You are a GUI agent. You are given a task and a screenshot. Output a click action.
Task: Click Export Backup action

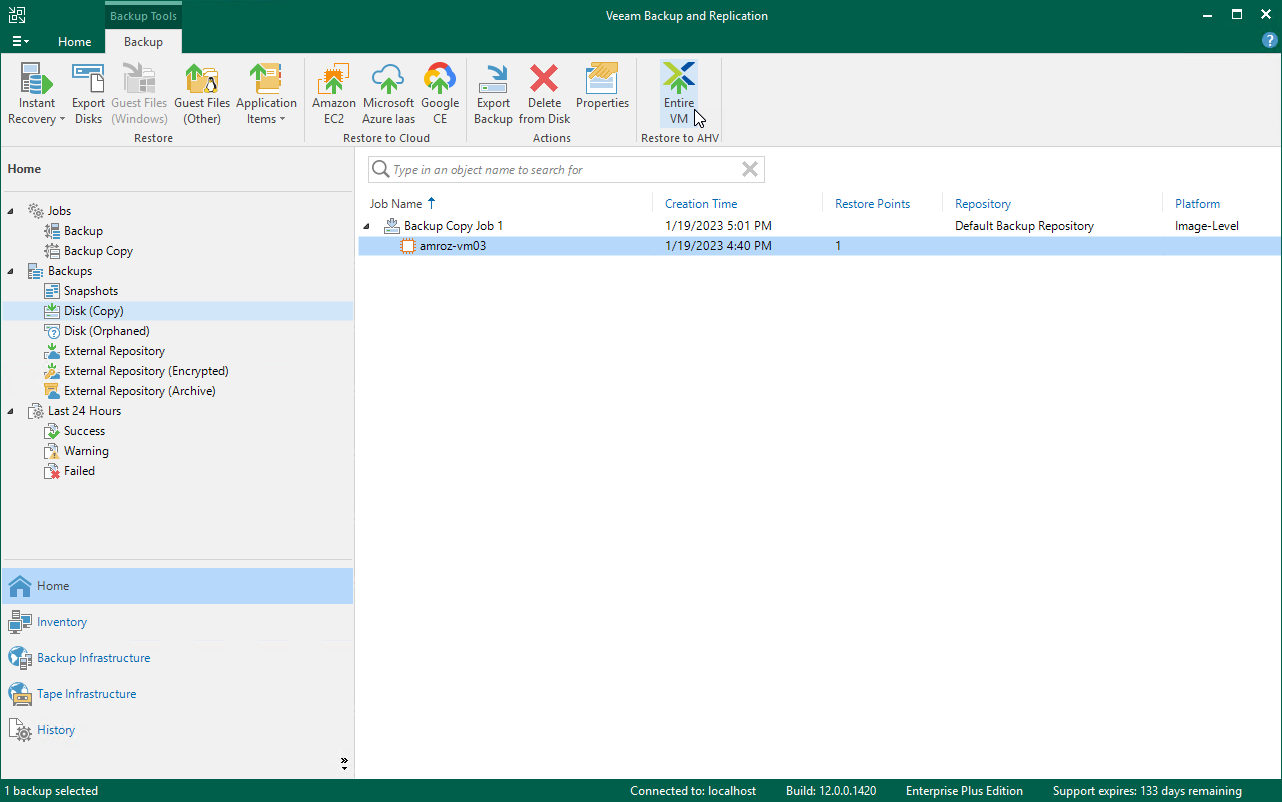pyautogui.click(x=493, y=94)
